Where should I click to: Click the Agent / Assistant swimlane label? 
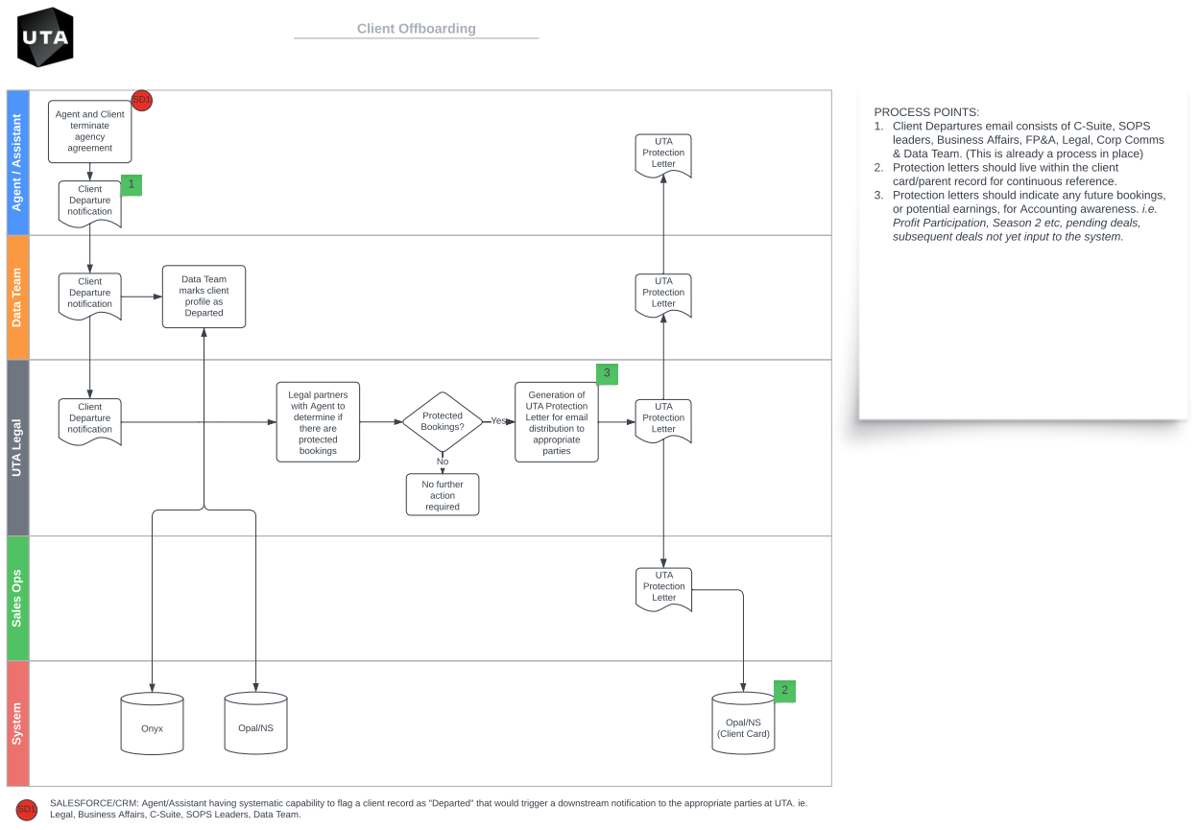(17, 160)
